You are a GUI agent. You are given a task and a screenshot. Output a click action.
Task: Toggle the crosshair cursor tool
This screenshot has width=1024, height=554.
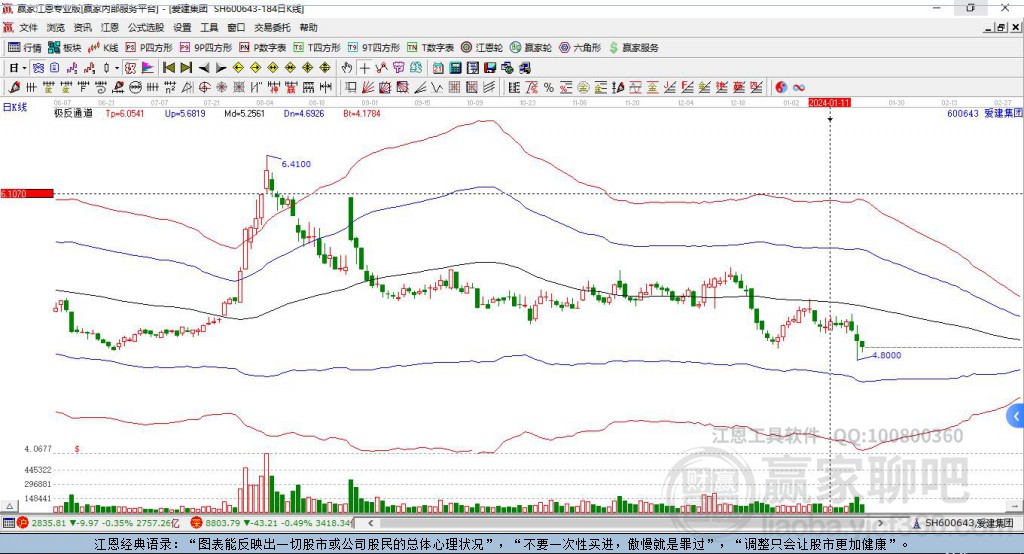tap(364, 68)
